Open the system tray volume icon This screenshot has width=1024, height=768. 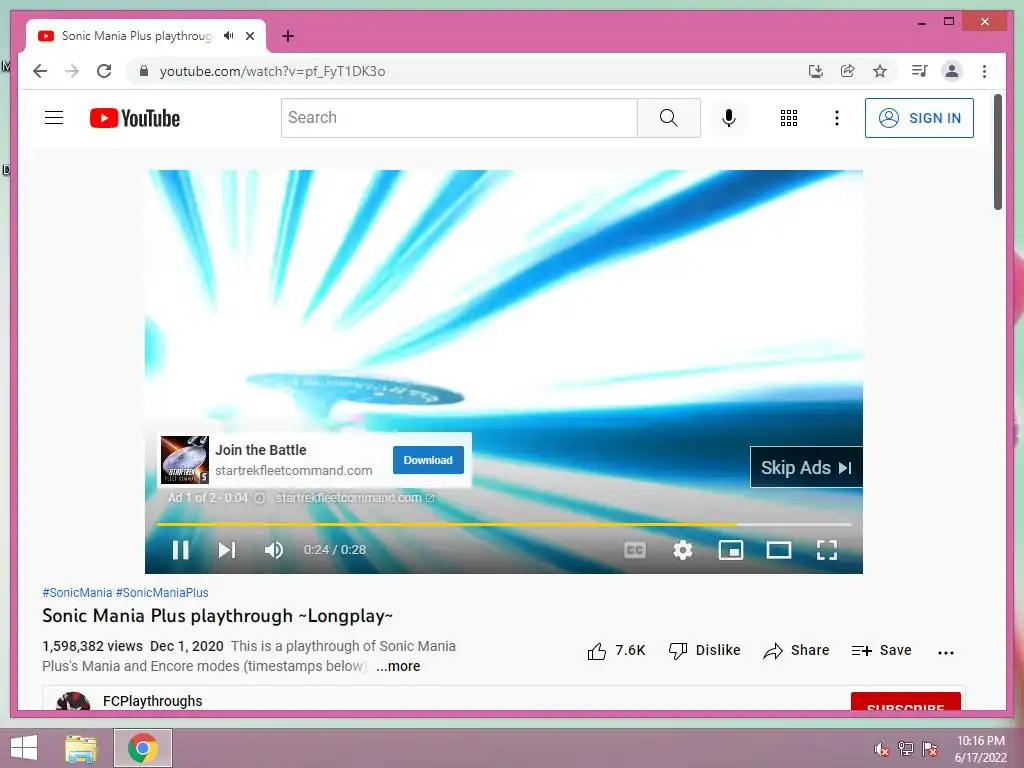coord(882,749)
